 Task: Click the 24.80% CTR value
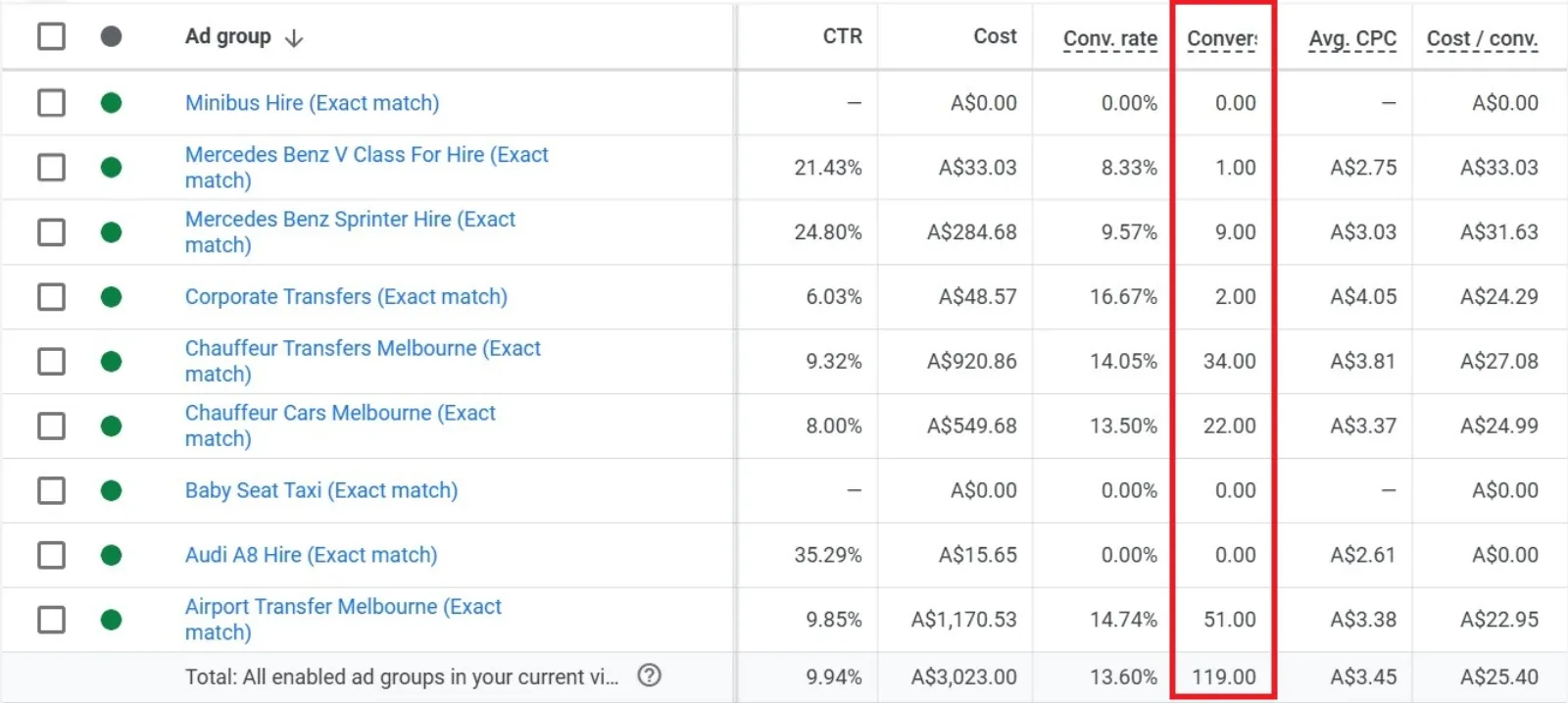tap(828, 232)
